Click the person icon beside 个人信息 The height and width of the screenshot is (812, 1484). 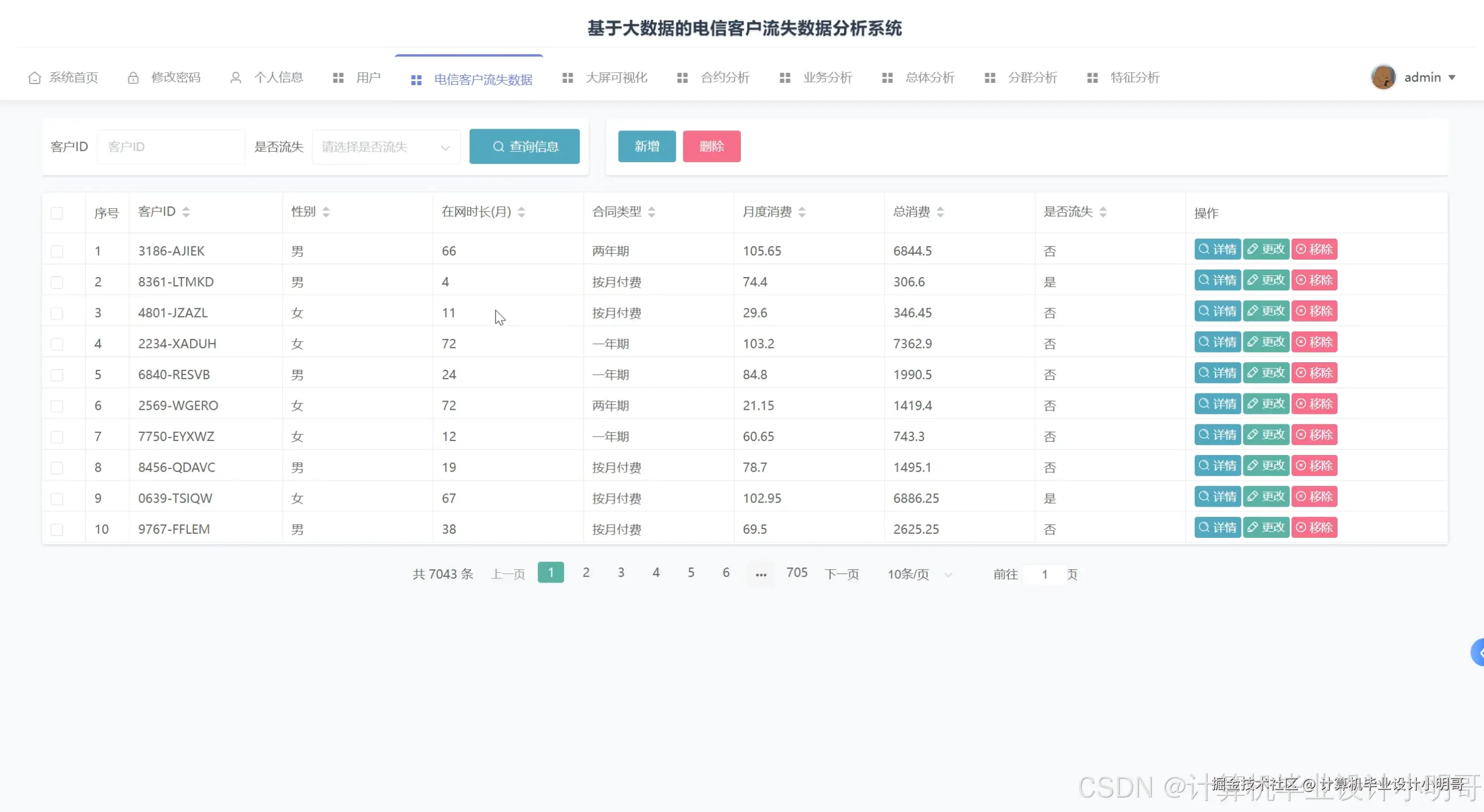tap(235, 77)
